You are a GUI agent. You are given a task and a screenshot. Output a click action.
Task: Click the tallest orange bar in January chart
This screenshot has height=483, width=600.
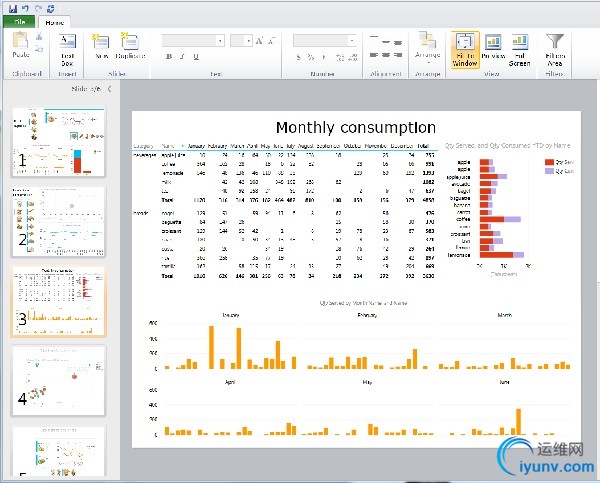point(211,347)
